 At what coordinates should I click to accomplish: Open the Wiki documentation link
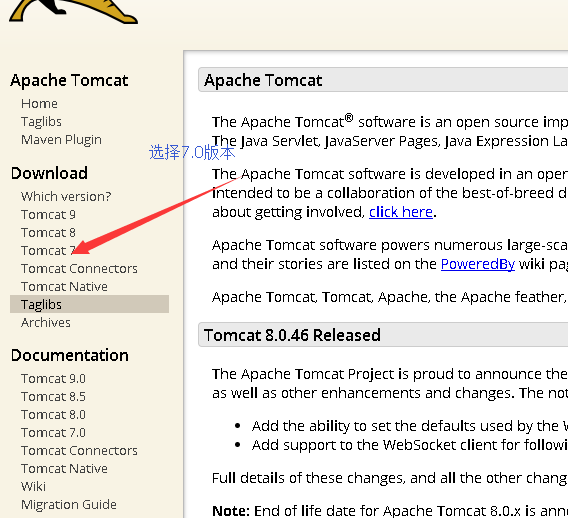(33, 487)
